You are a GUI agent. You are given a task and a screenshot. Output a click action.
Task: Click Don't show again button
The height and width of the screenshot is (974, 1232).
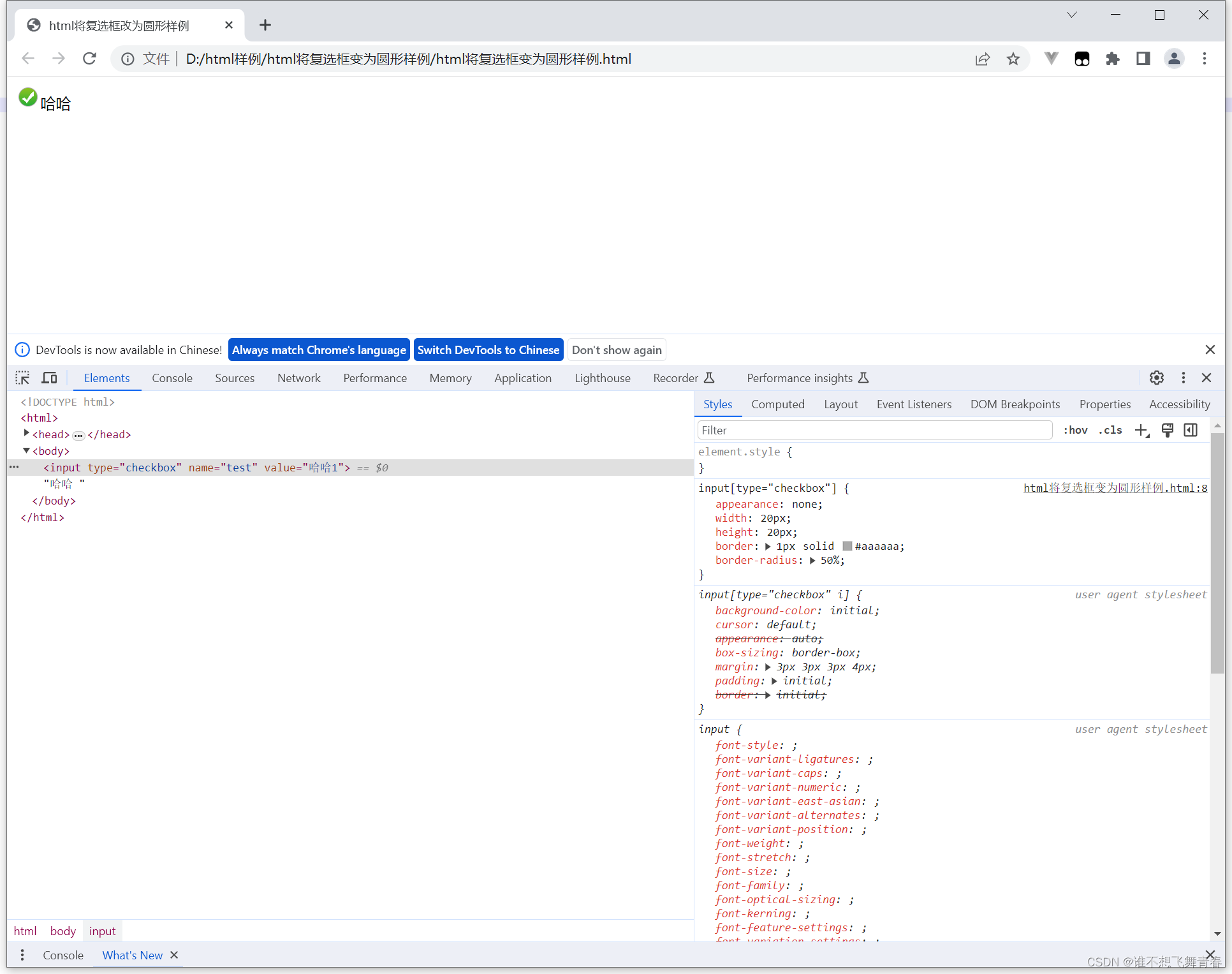coord(617,350)
